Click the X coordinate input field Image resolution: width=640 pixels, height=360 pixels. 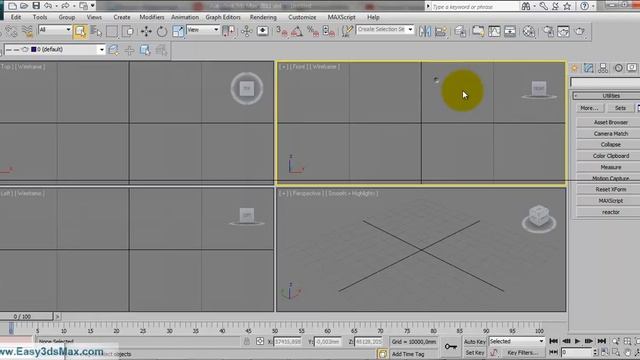pos(288,341)
